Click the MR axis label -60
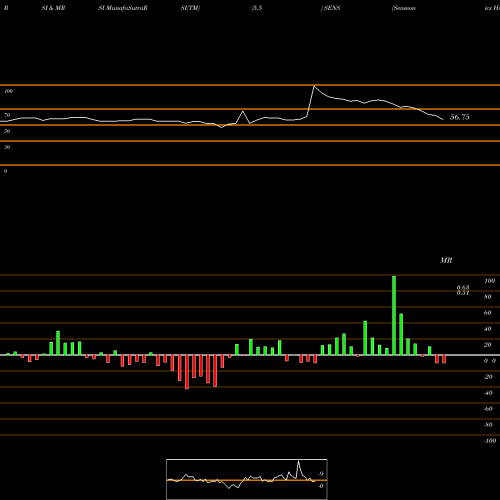Screen dimensions: 500x500 pyautogui.click(x=488, y=409)
